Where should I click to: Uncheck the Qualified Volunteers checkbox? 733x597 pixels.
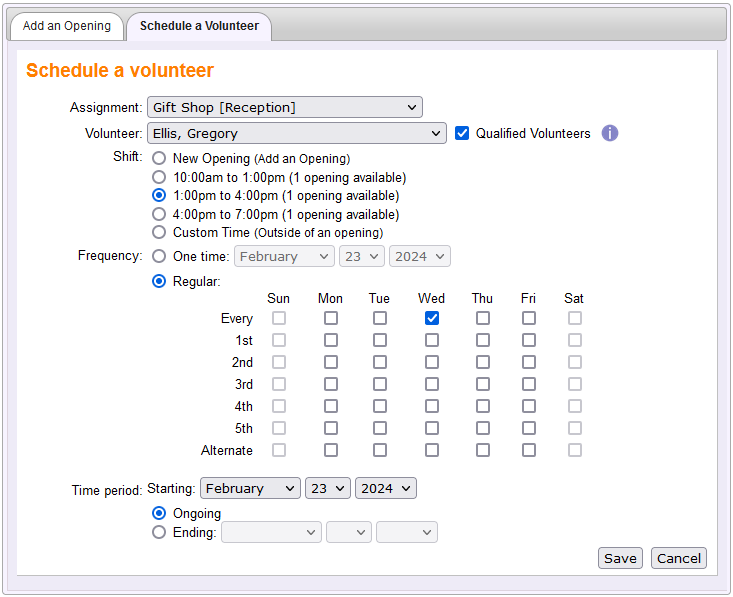(462, 133)
